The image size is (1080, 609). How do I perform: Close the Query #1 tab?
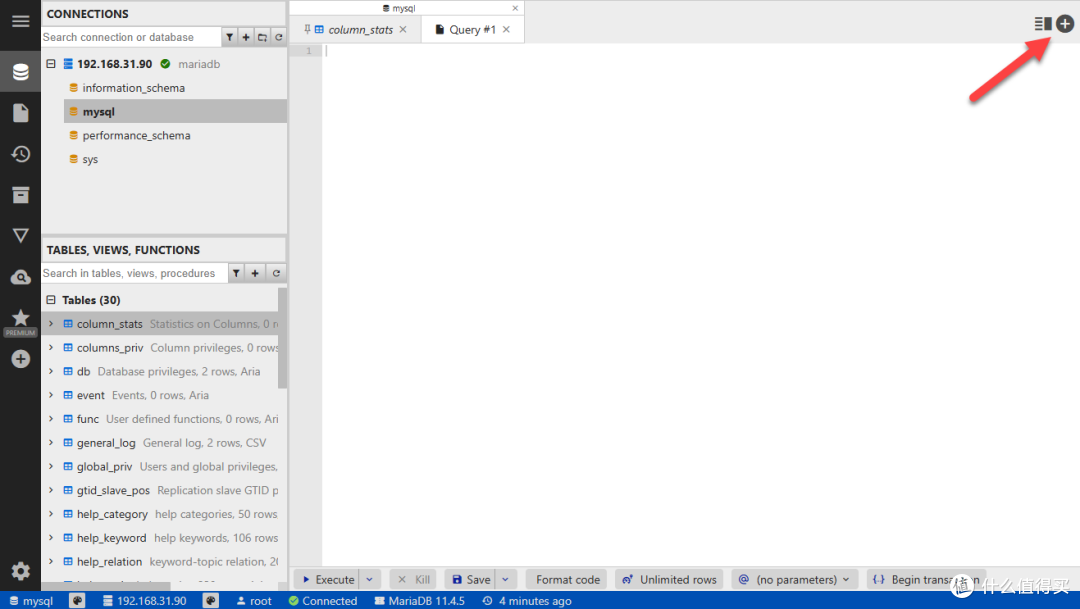pos(506,30)
